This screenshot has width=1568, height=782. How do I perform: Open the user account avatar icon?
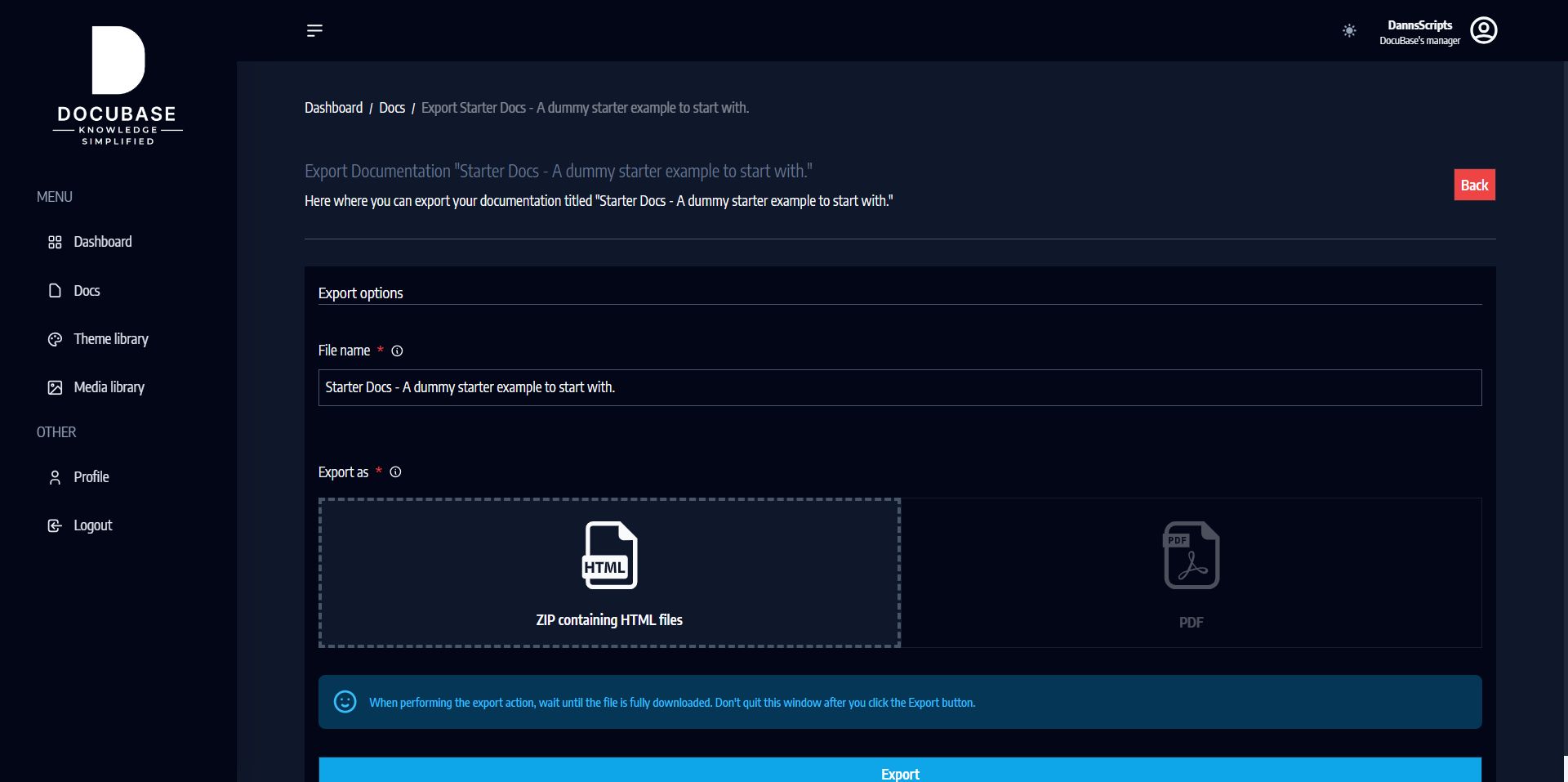tap(1483, 30)
